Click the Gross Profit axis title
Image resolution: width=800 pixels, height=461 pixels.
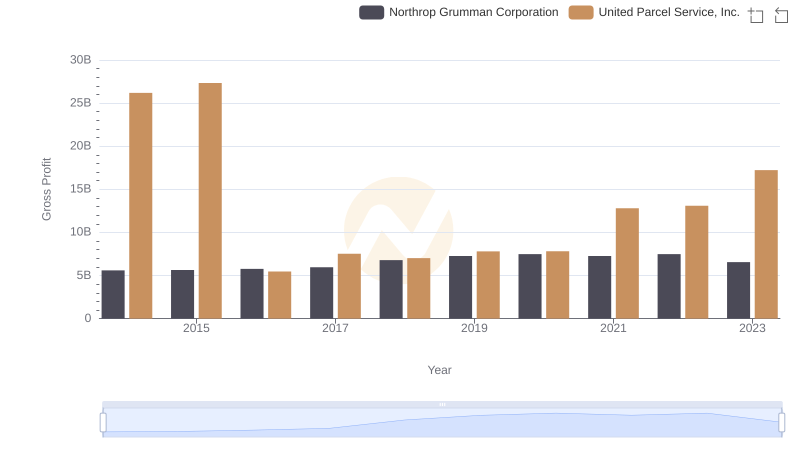(x=46, y=189)
